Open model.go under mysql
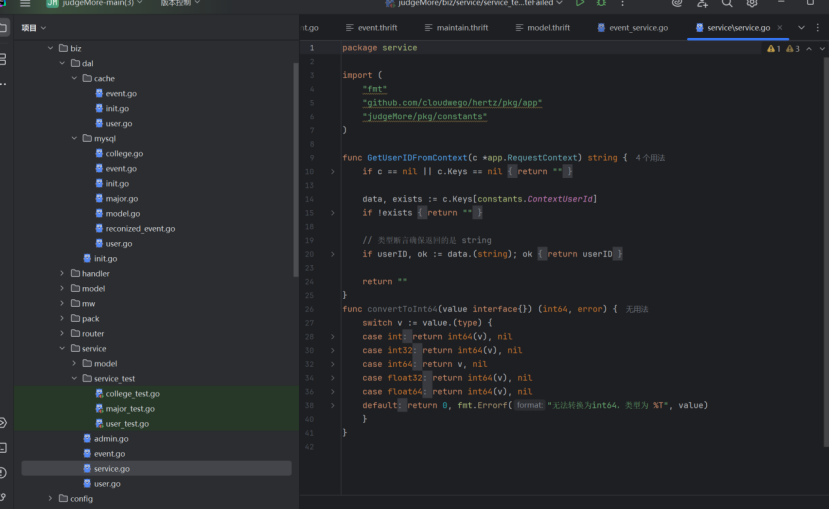The image size is (829, 510). click(x=123, y=214)
